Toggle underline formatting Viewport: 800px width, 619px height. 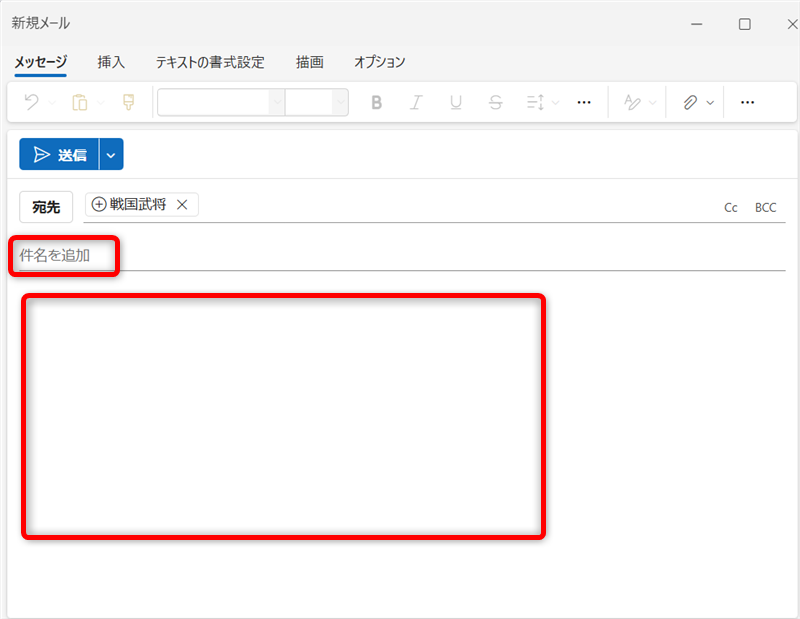456,102
